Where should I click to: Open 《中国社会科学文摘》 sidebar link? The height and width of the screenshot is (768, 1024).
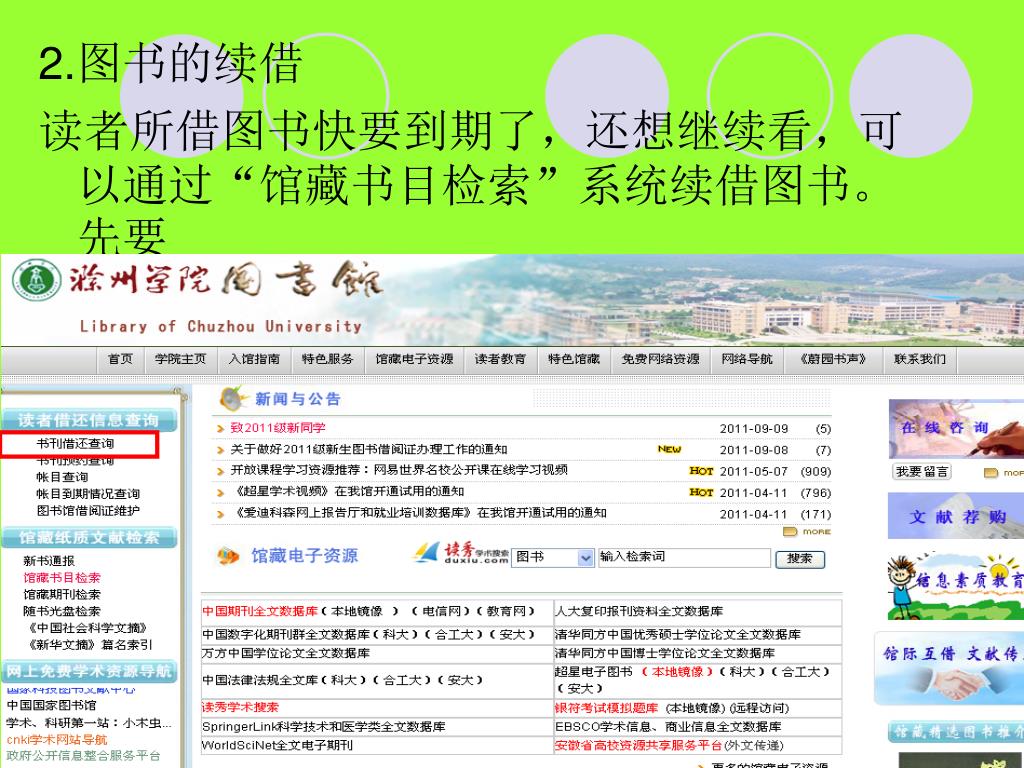tap(86, 628)
